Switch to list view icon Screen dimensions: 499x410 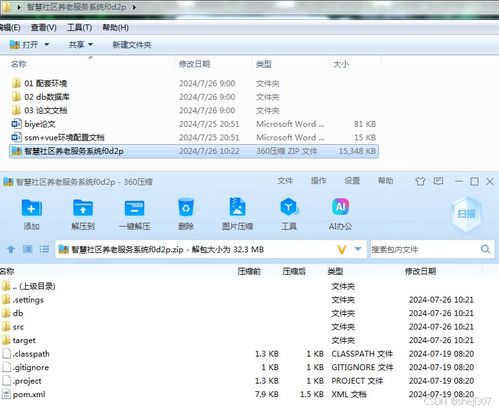(44, 249)
